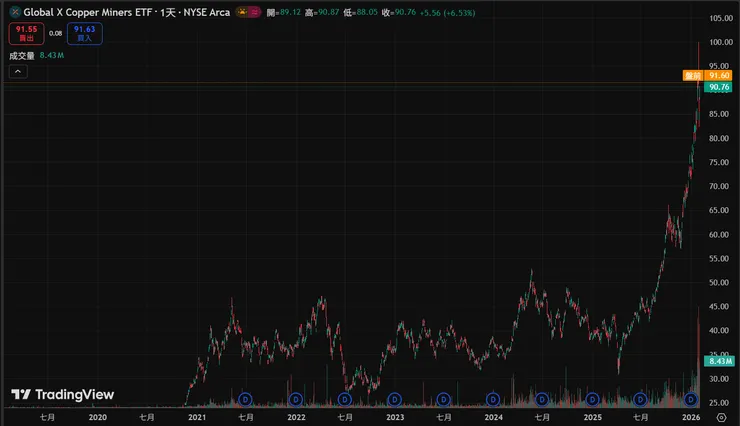
Task: Click the 60.00 price scale label
Action: click(719, 234)
